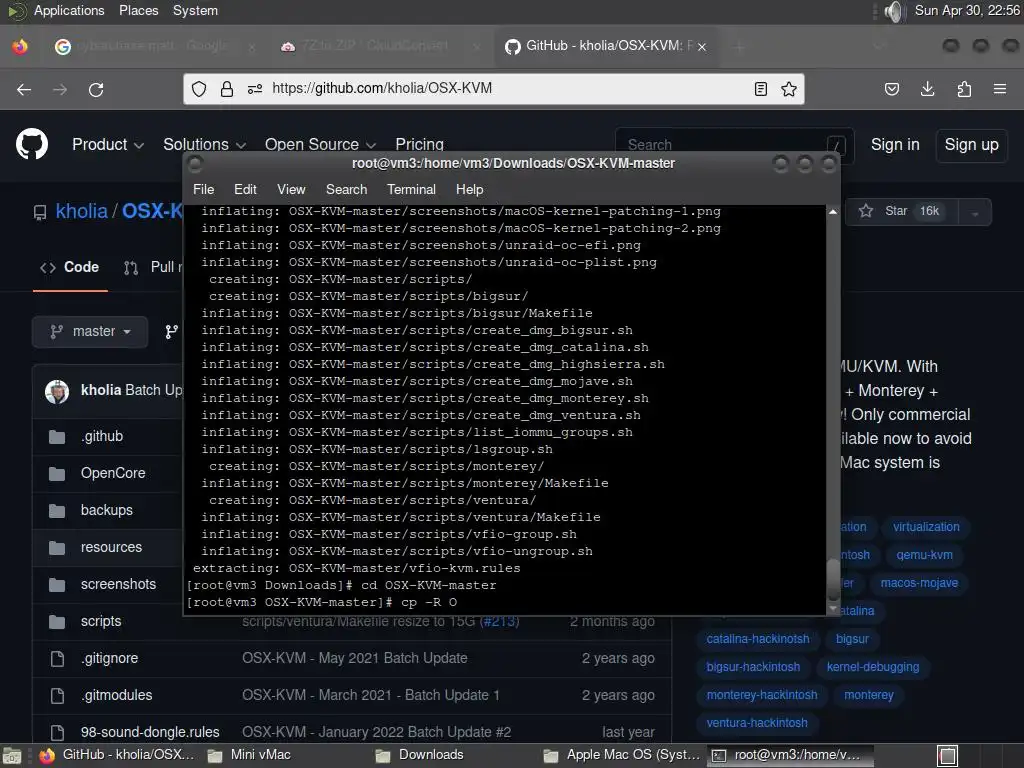Viewport: 1024px width, 768px height.
Task: Click the browser forward arrow
Action: coord(60,89)
